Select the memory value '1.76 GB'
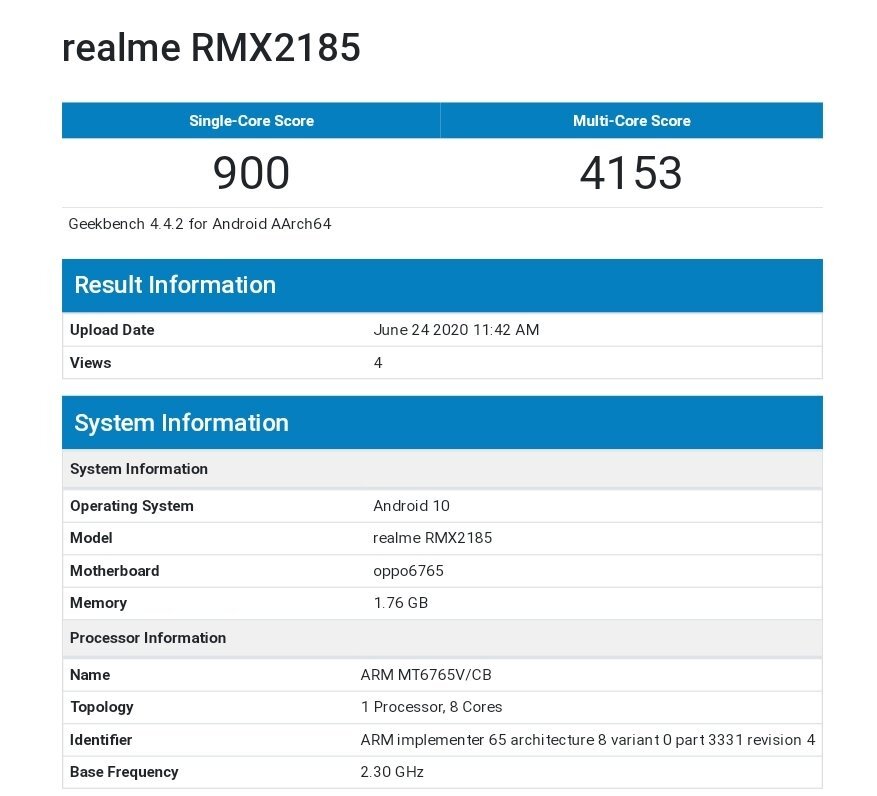The height and width of the screenshot is (796, 877). point(400,603)
